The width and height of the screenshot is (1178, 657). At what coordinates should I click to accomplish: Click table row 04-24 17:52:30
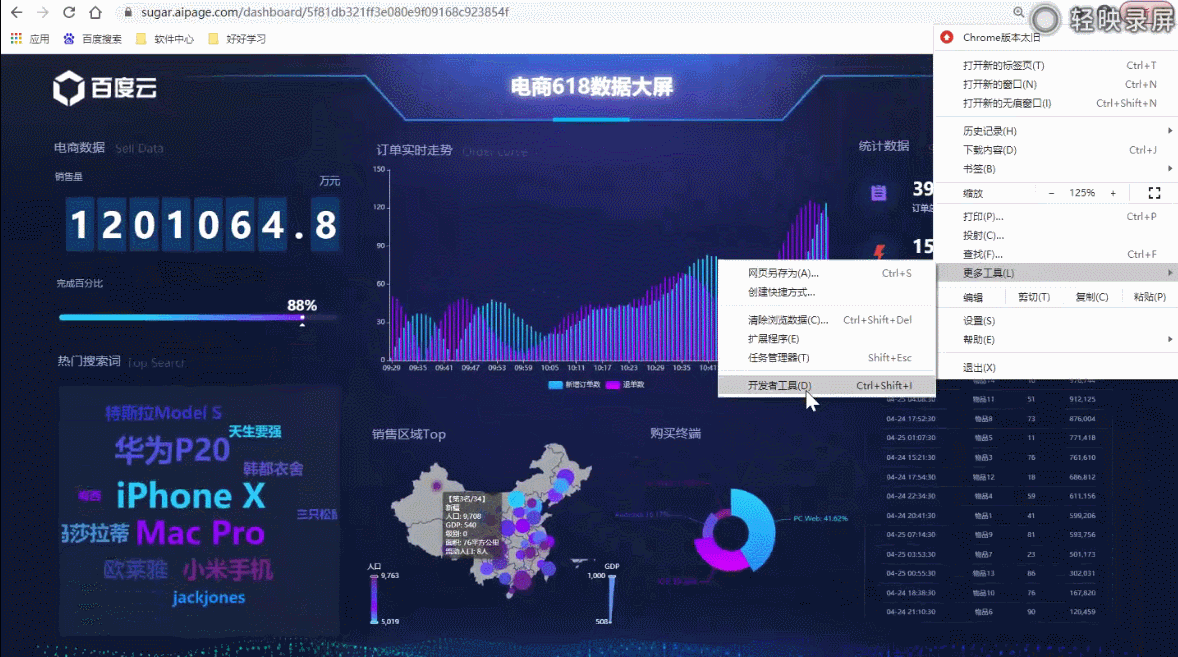992,419
